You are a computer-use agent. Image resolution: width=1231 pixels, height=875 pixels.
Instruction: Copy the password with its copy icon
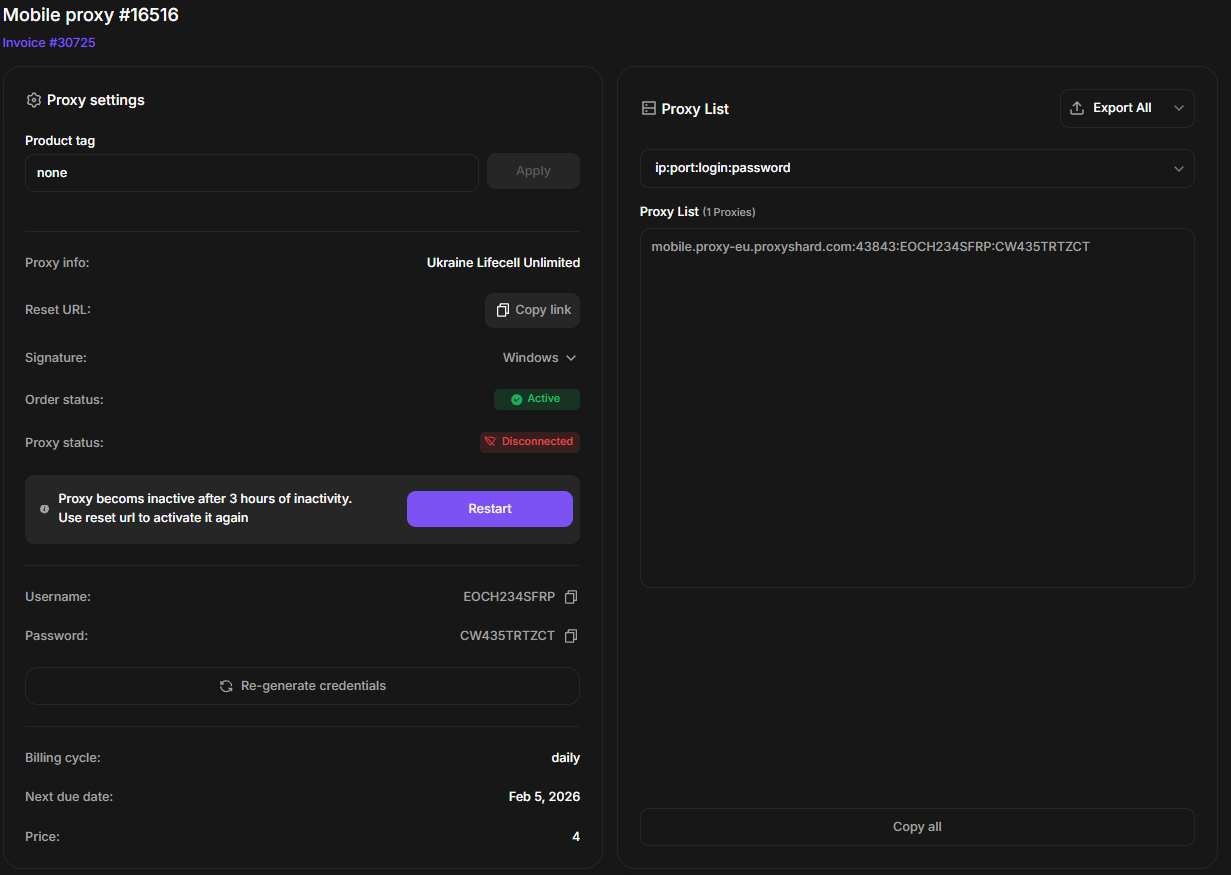(x=571, y=636)
